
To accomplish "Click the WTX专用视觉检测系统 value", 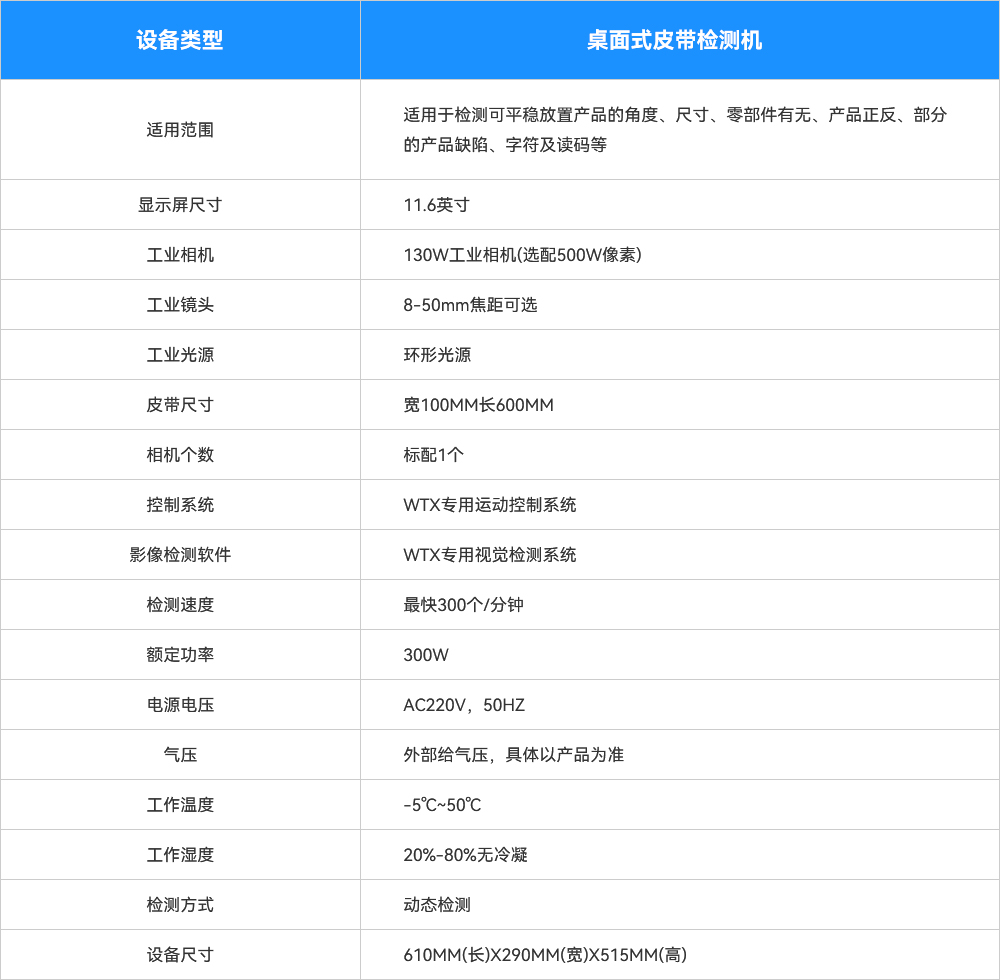I will pos(490,555).
